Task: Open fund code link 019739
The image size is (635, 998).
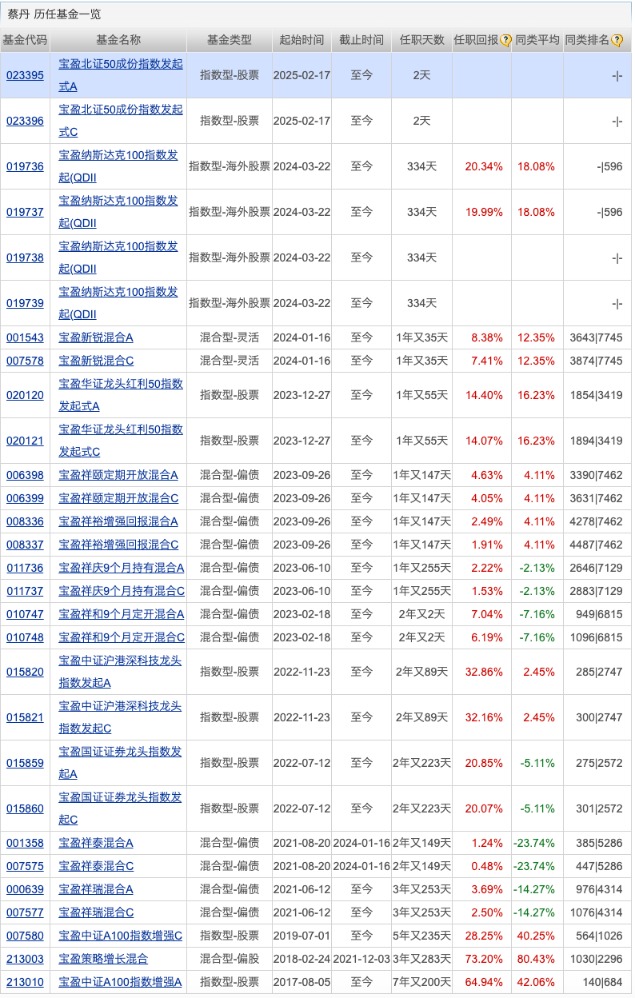Action: tap(25, 304)
